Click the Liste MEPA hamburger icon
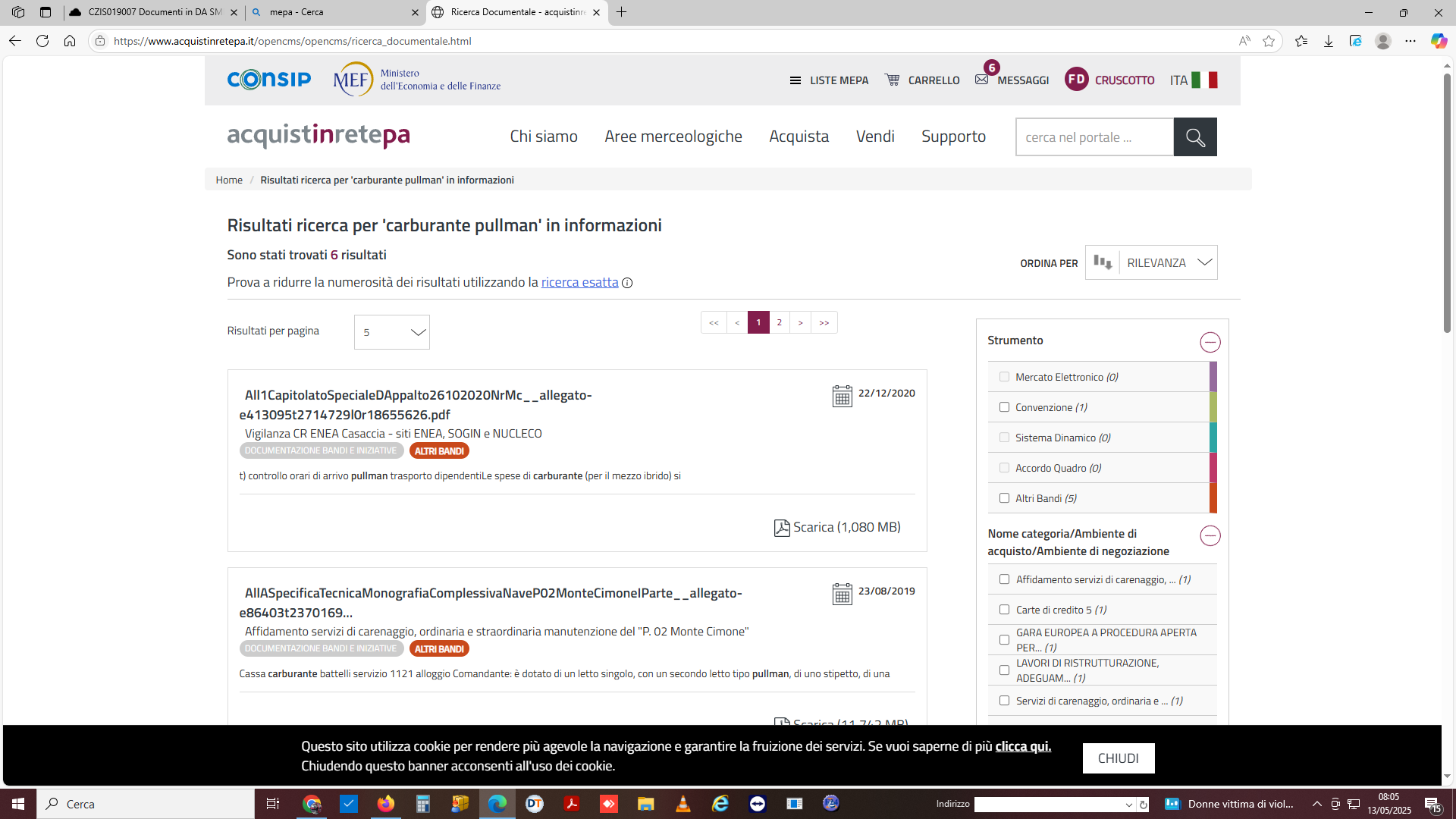 [795, 80]
